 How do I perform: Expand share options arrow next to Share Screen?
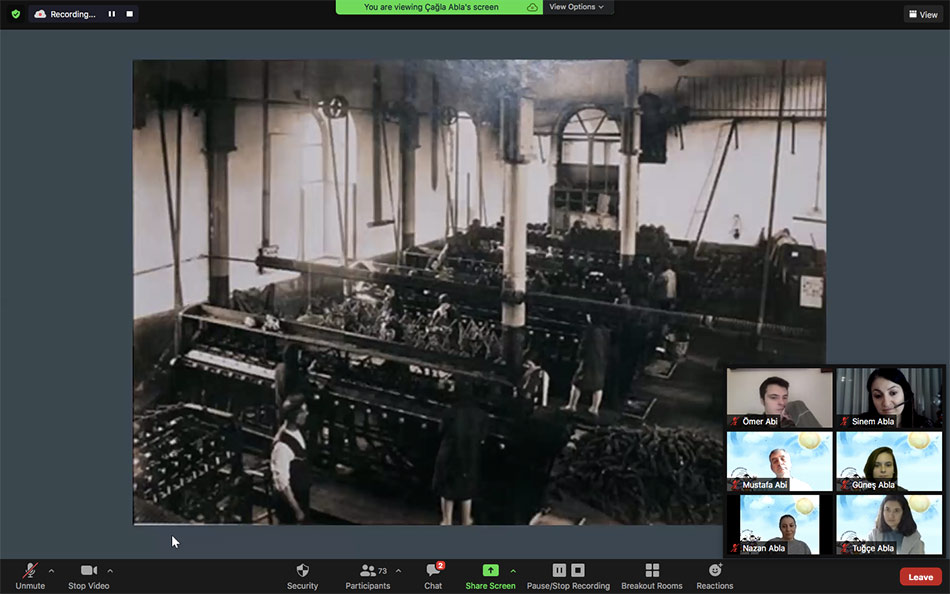point(513,570)
